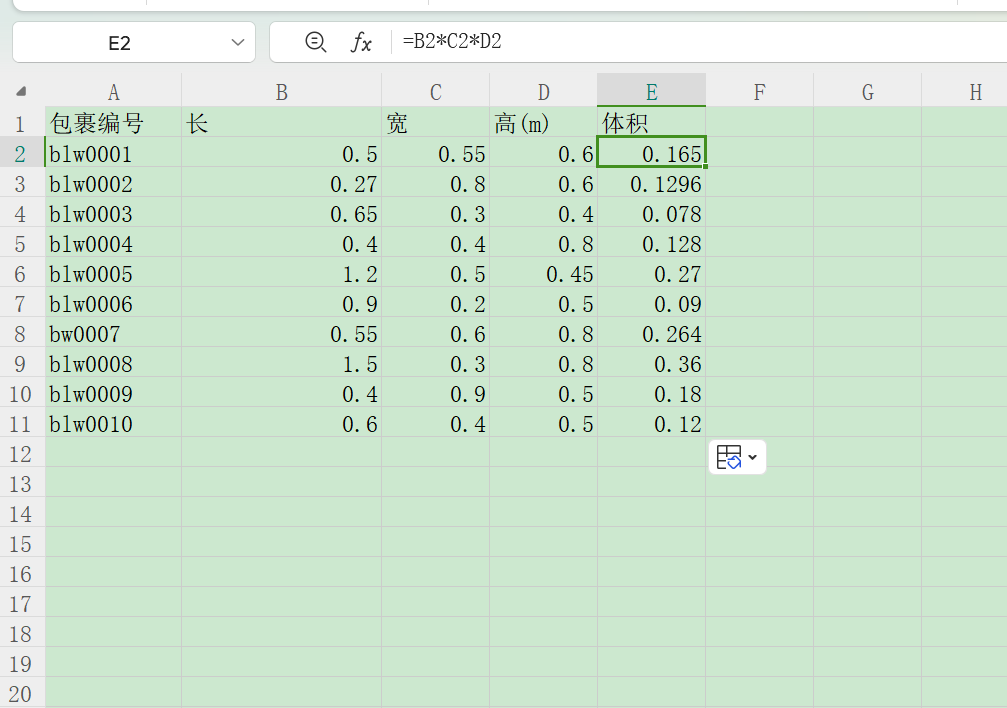The image size is (1007, 708).
Task: Select cell containing blw0001
Action: 113,152
